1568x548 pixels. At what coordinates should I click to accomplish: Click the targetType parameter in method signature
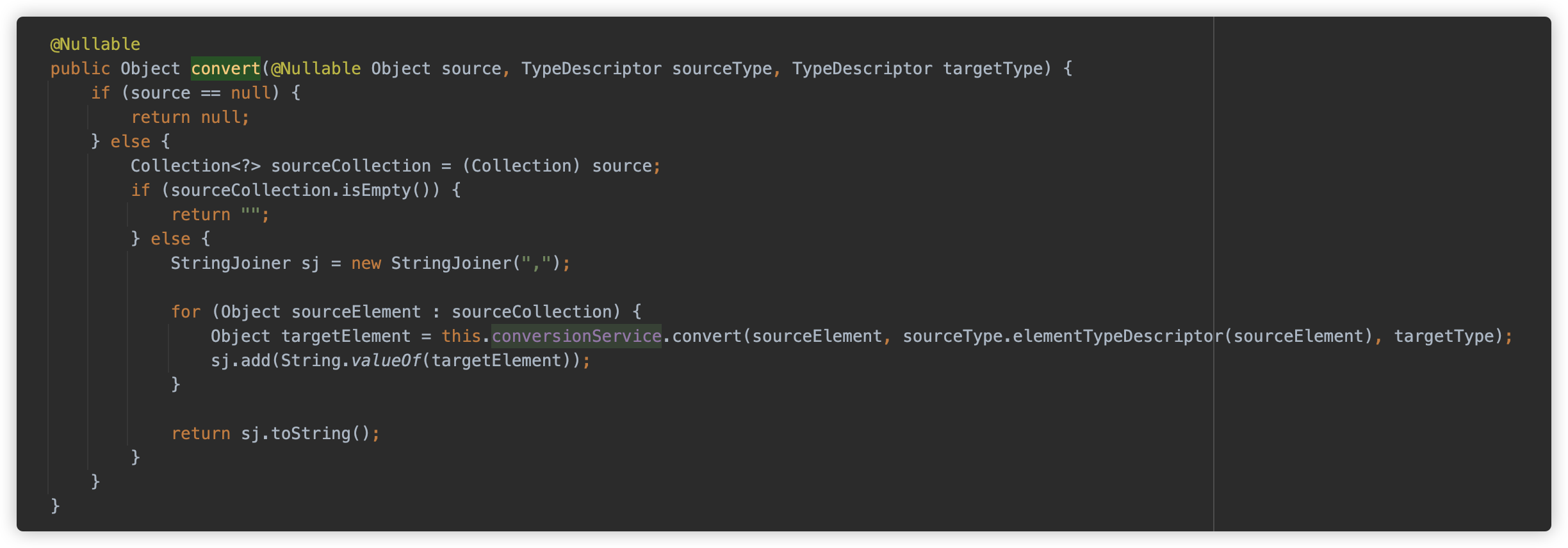pyautogui.click(x=993, y=68)
